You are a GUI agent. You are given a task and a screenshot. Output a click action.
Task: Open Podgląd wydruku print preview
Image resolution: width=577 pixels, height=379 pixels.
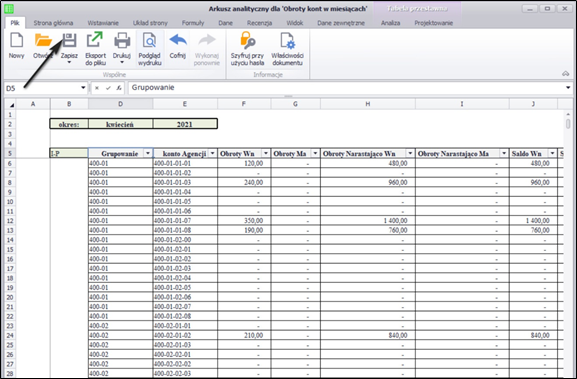tap(149, 40)
